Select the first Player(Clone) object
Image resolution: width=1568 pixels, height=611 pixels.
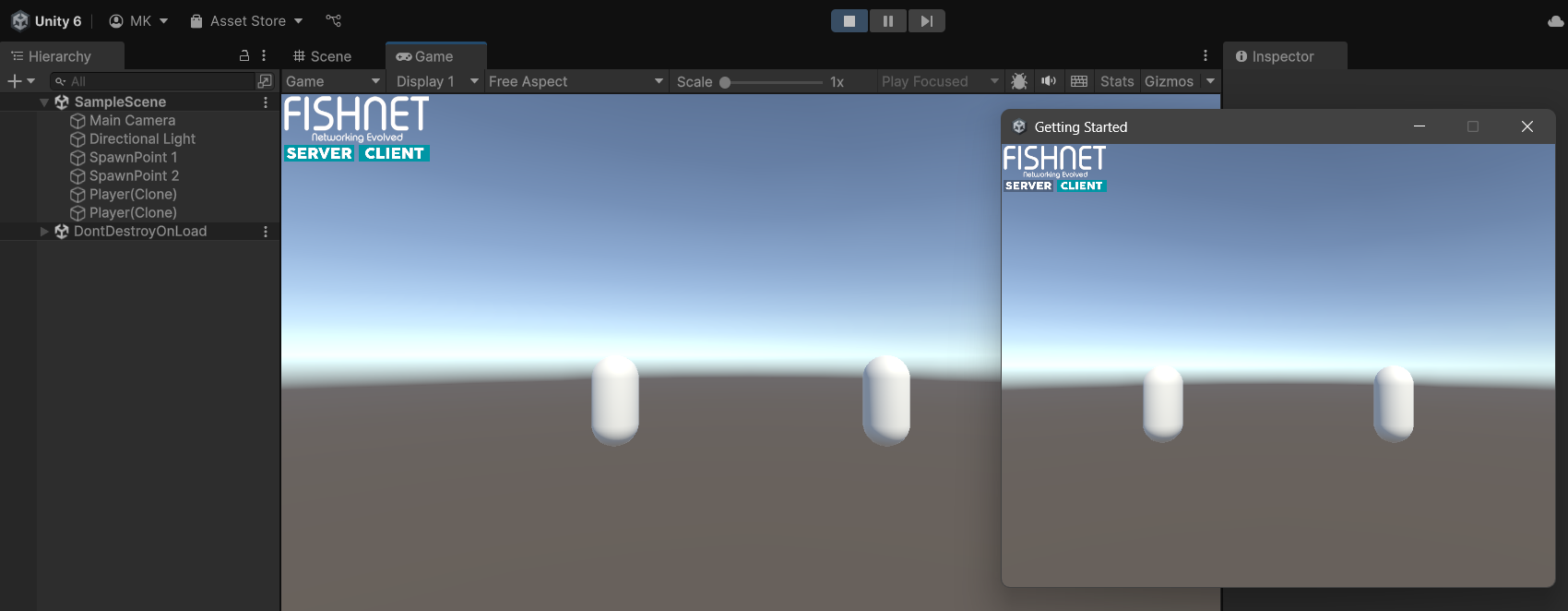point(133,194)
